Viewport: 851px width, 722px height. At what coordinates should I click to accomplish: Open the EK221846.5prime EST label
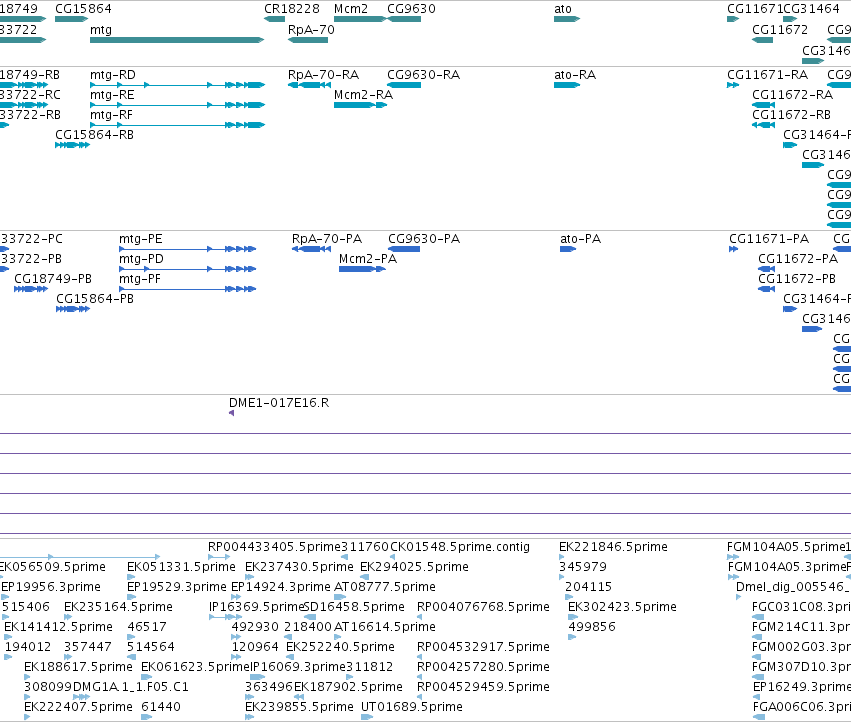613,547
